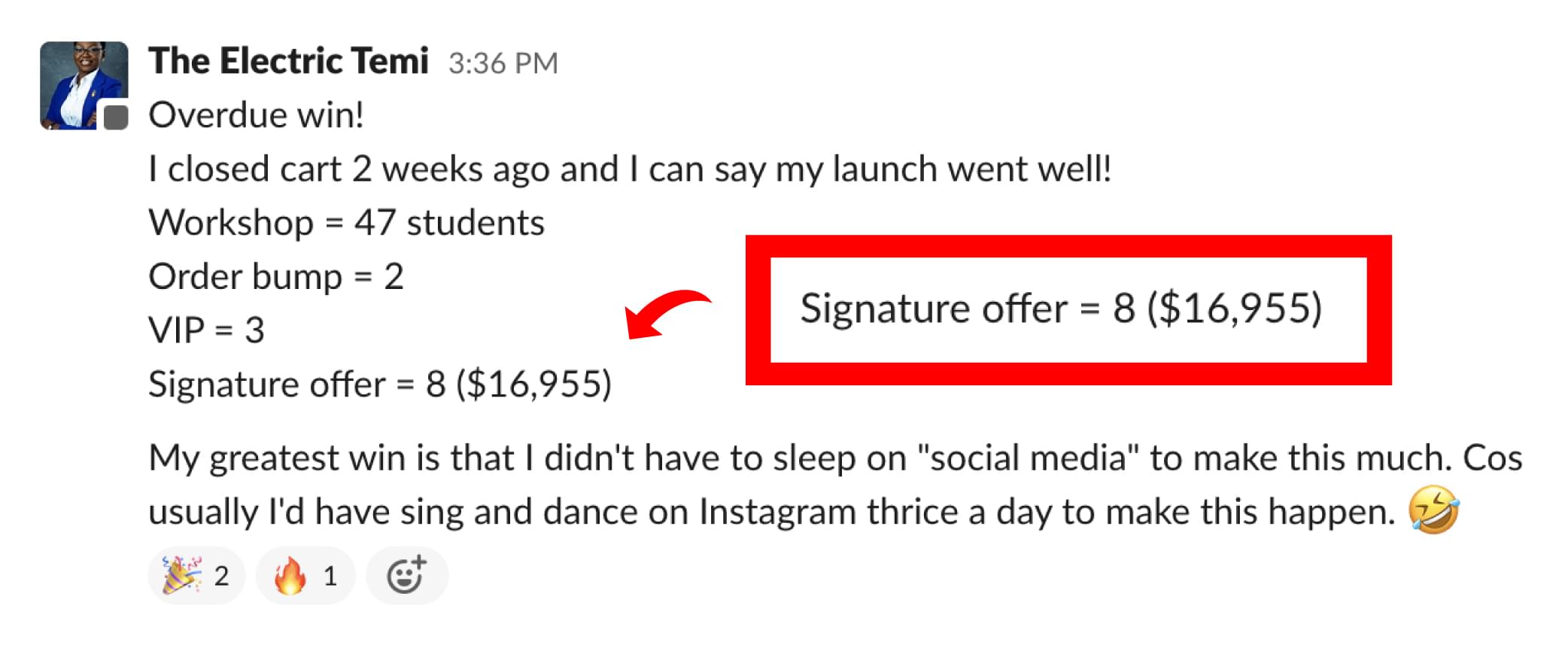Click the 3:36 PM message timestamp
This screenshot has height=654, width=1568.
pyautogui.click(x=503, y=64)
